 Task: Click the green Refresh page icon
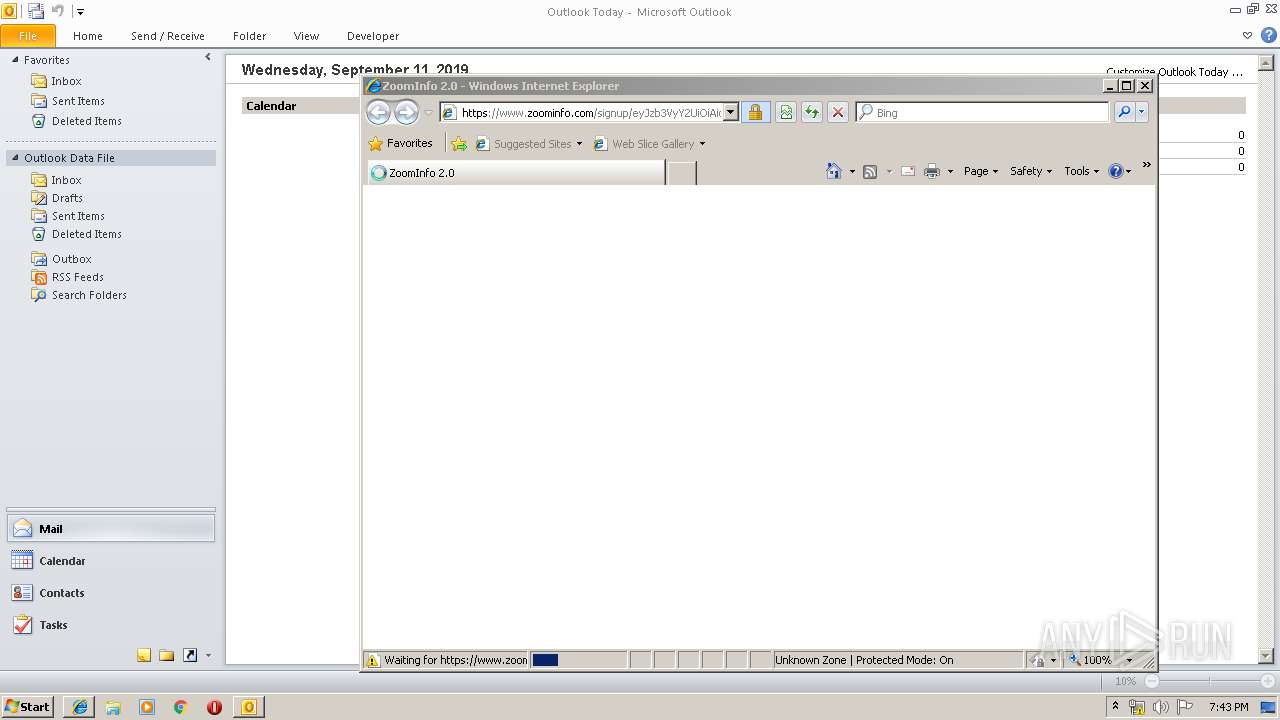point(812,113)
